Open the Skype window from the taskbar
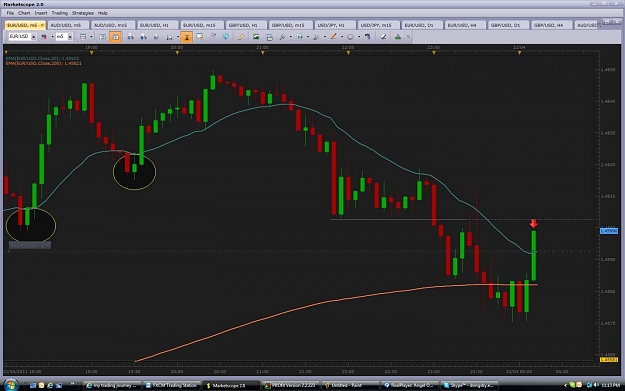This screenshot has width=625, height=391. tap(468, 385)
